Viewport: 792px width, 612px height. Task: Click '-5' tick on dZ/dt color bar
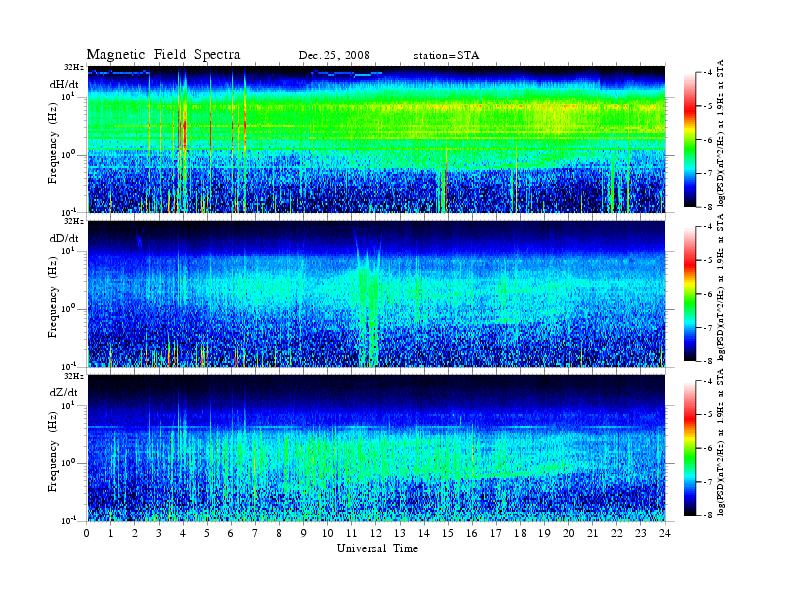[x=709, y=415]
